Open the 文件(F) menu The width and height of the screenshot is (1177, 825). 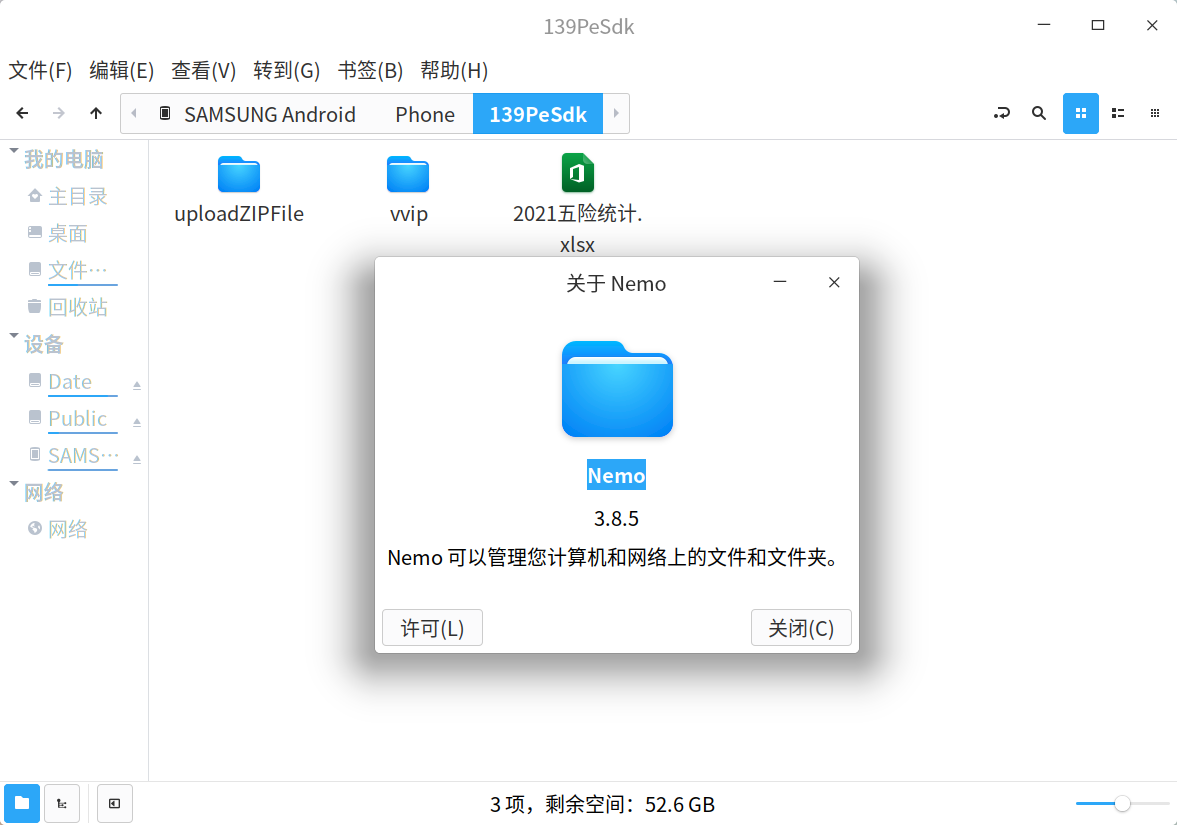40,71
